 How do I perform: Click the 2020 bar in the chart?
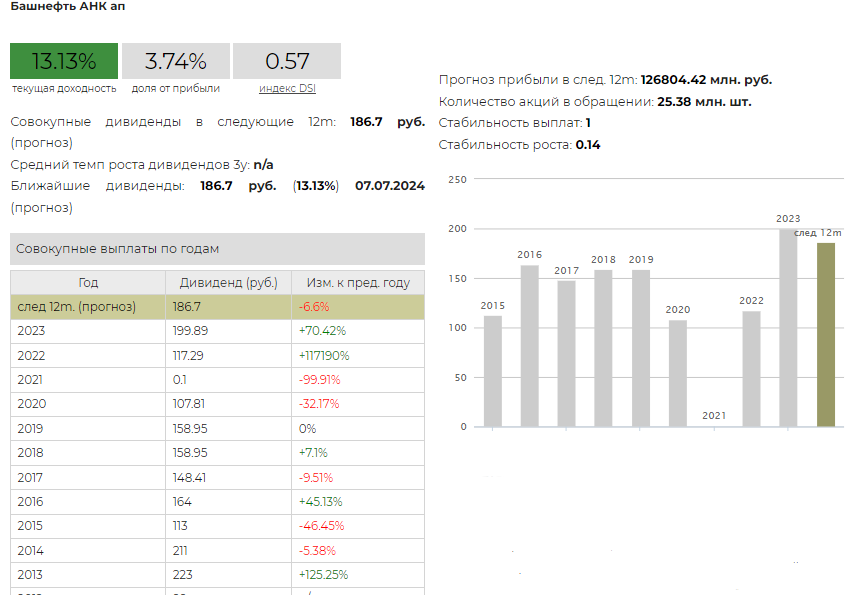[678, 374]
